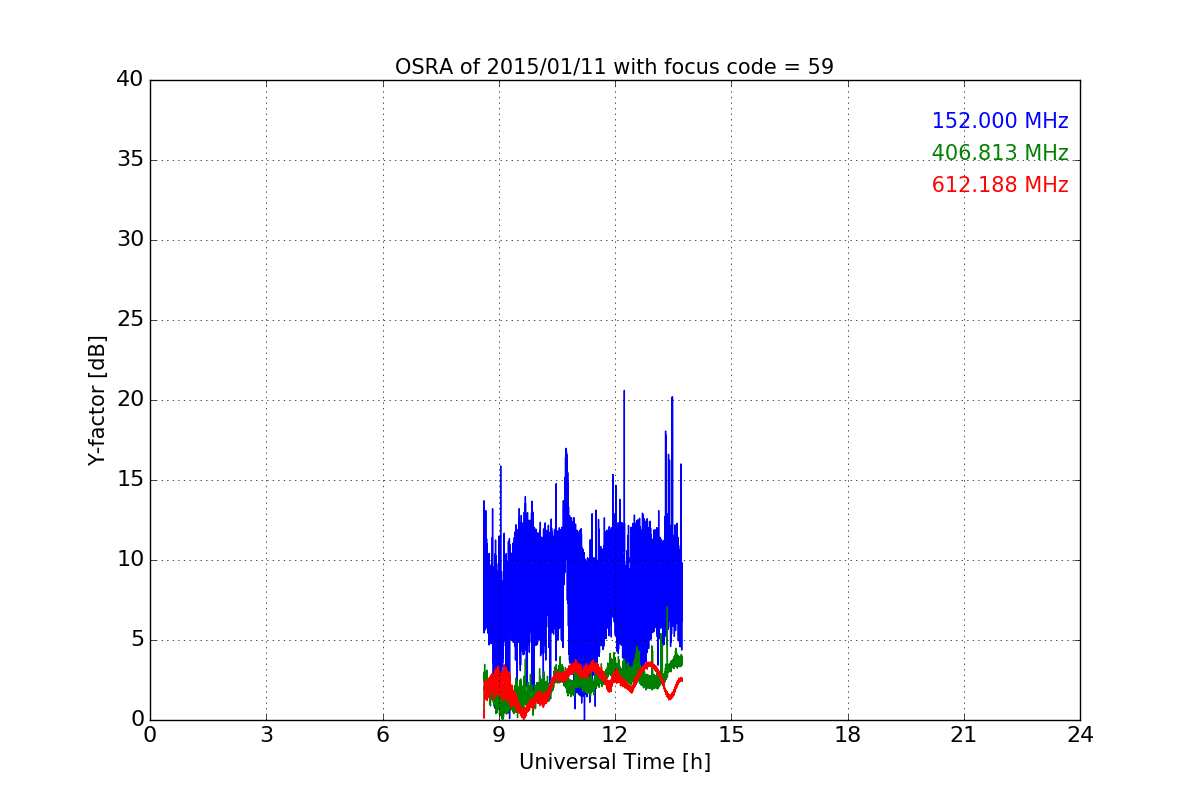This screenshot has width=1200, height=800.
Task: Click the x-axis tick label 18
Action: (x=848, y=735)
